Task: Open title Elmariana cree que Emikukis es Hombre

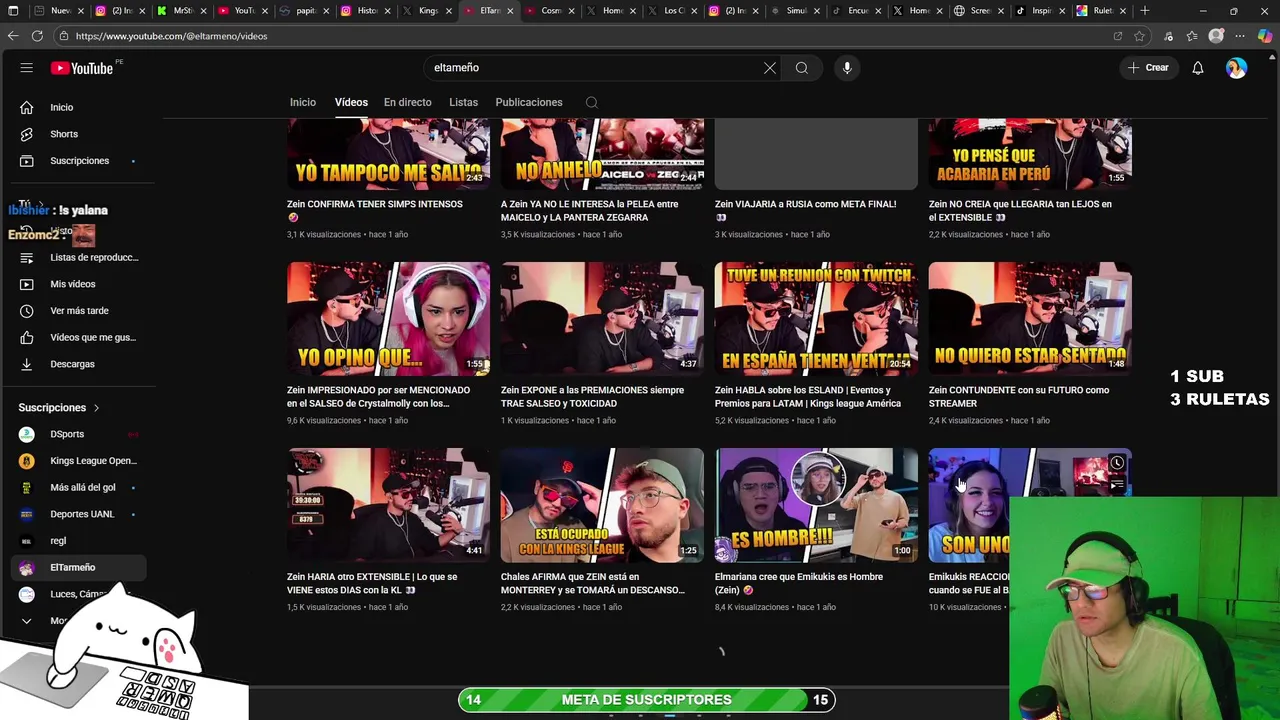Action: coord(799,583)
